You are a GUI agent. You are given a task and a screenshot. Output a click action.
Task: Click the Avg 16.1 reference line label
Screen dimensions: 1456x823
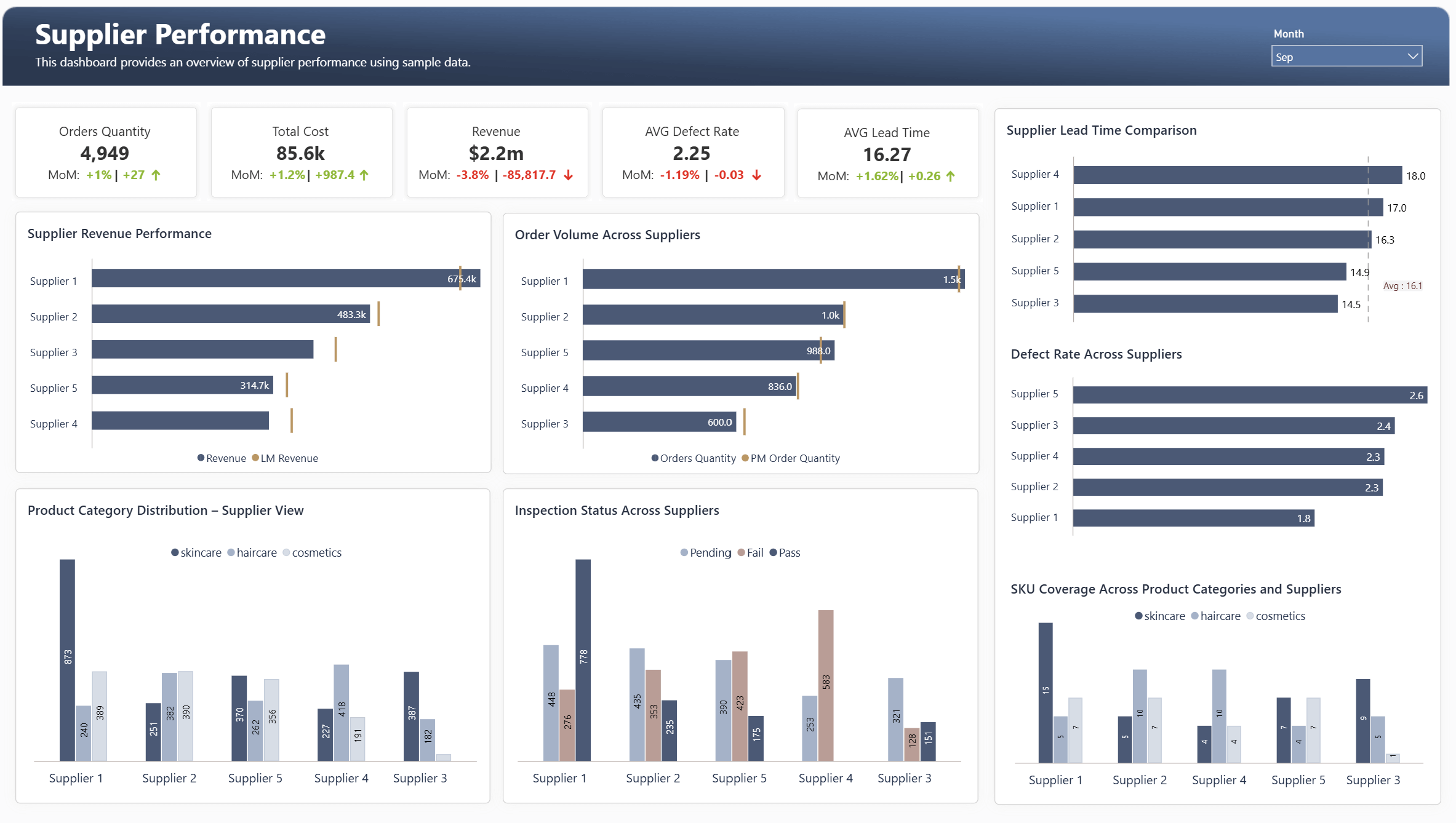pyautogui.click(x=1403, y=285)
